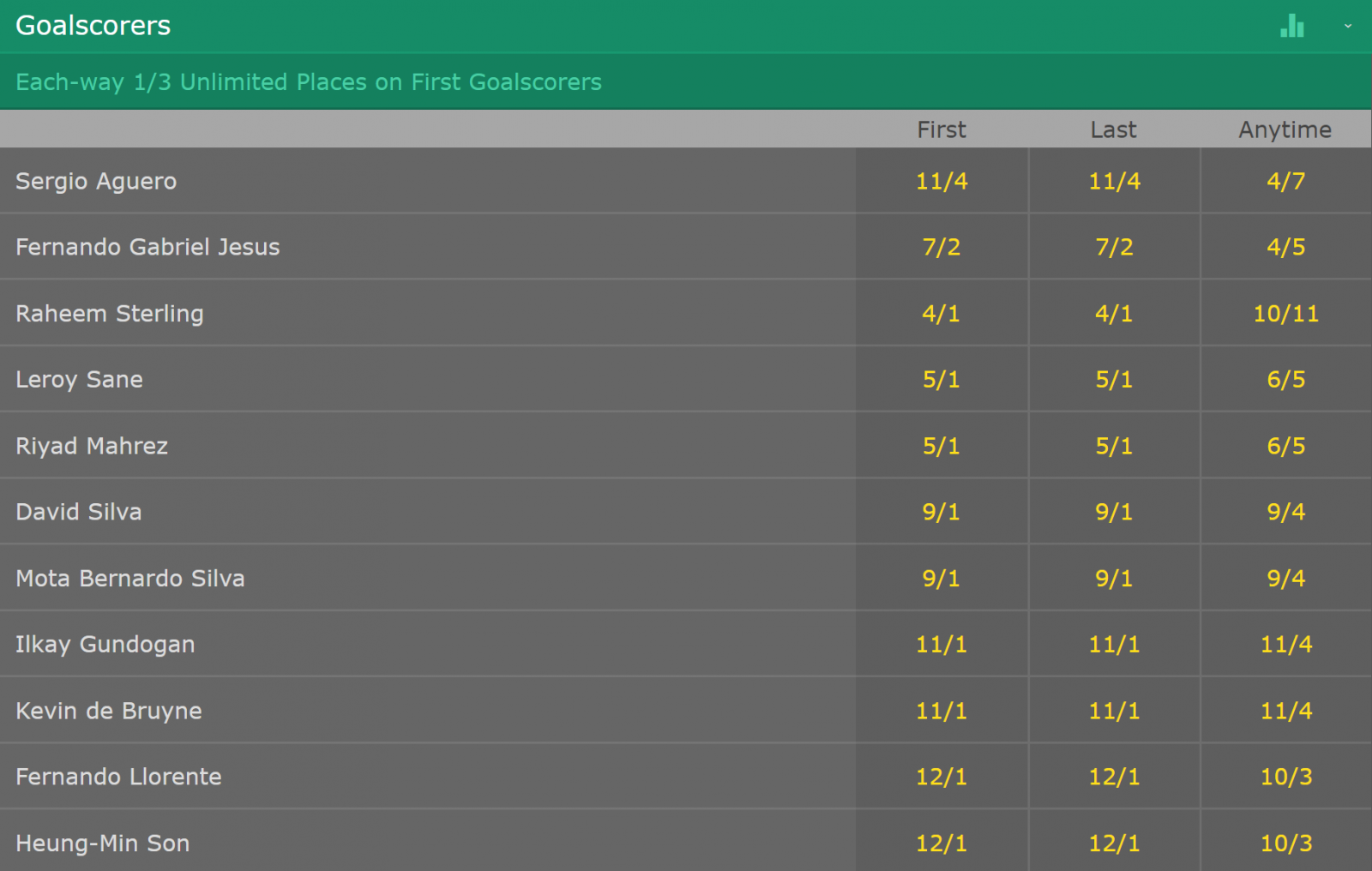Open the statistics bar chart icon
The image size is (1372, 871).
(x=1292, y=27)
